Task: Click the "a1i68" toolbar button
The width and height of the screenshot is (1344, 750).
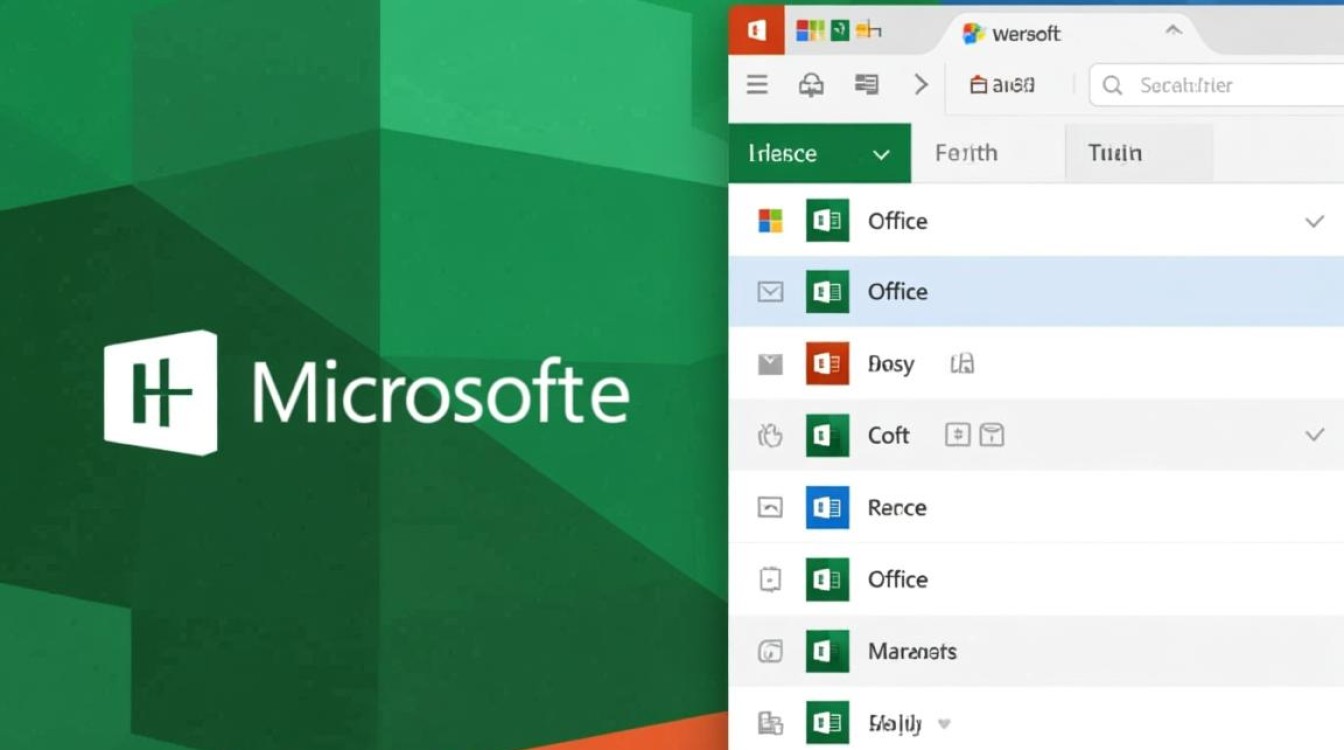Action: [1002, 85]
